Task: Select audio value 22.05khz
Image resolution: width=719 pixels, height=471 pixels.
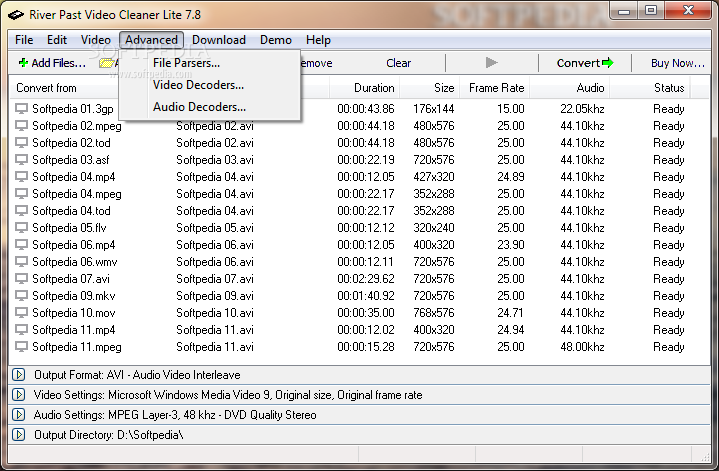Action: point(582,109)
